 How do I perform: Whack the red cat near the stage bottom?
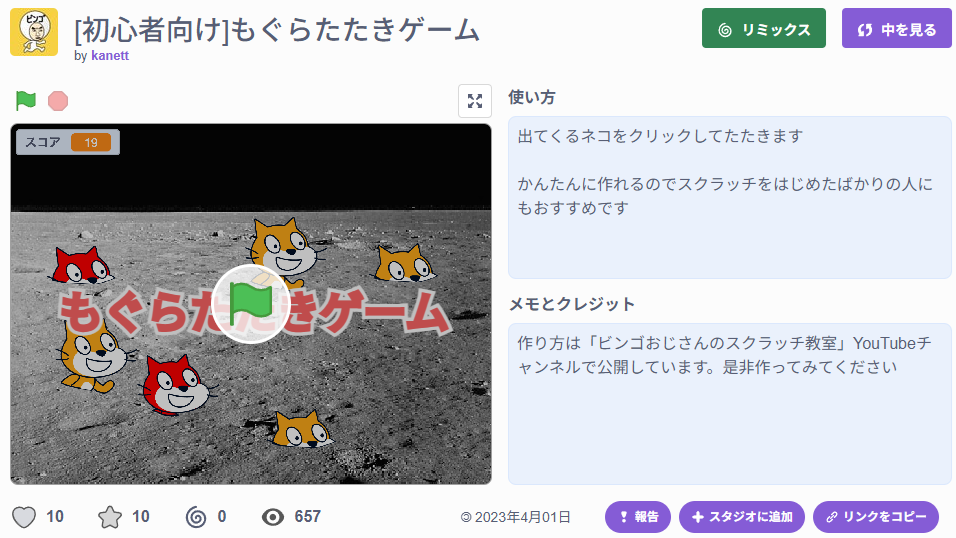[x=175, y=386]
